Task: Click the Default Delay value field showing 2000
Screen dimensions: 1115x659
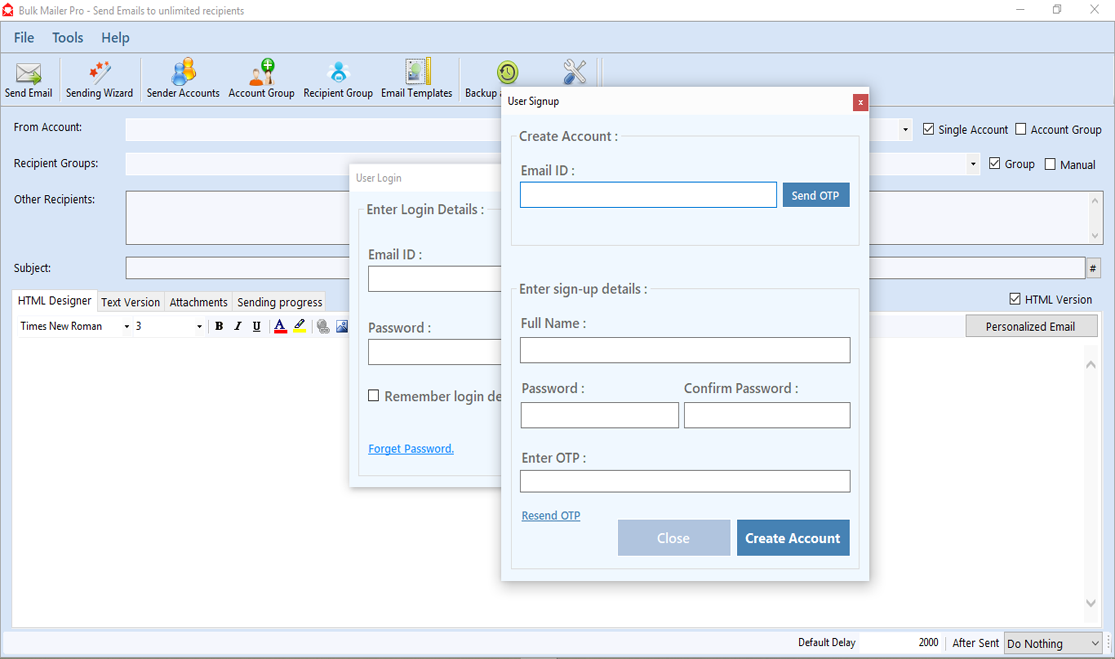Action: coord(900,643)
